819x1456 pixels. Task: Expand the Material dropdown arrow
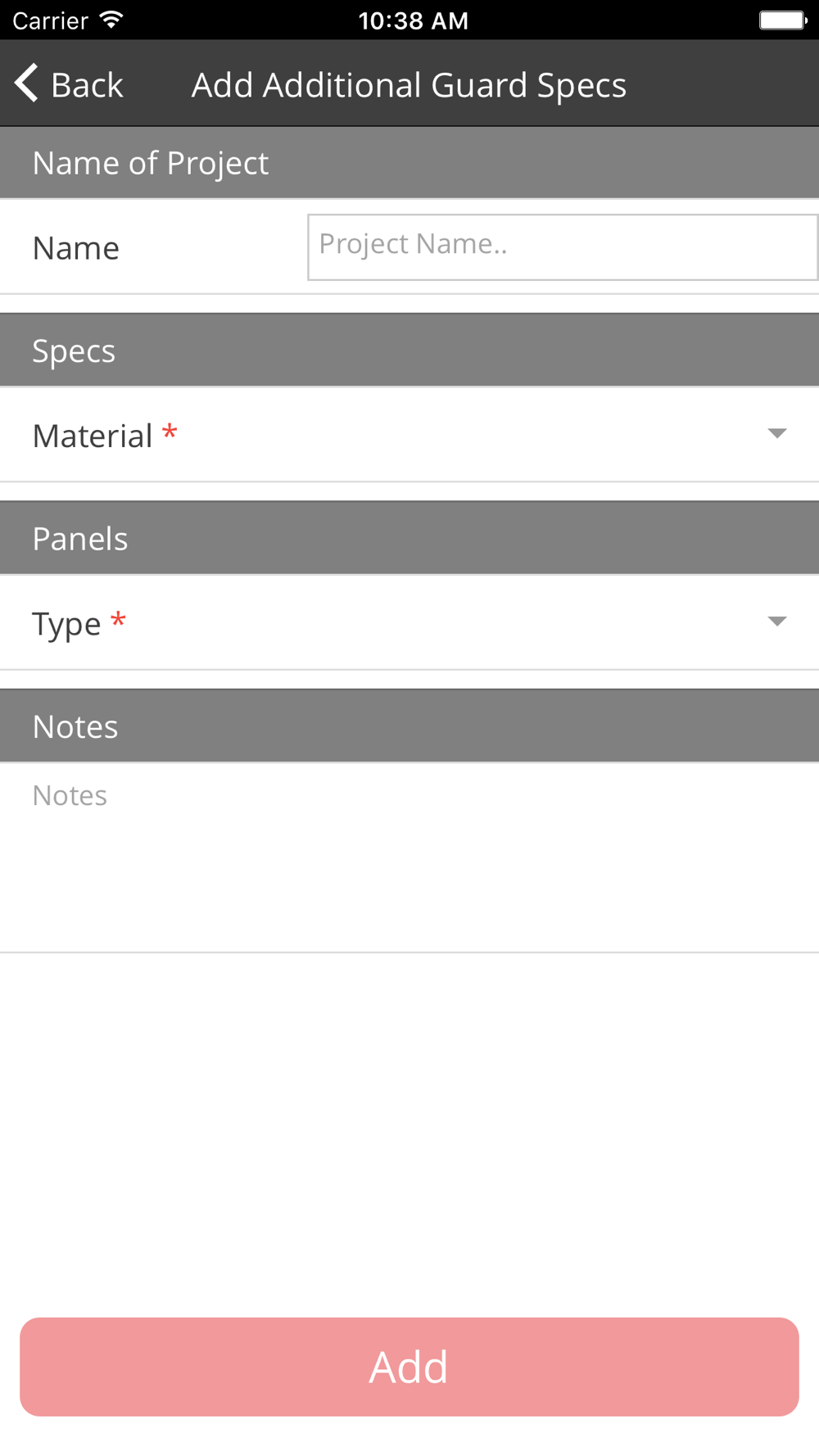776,433
